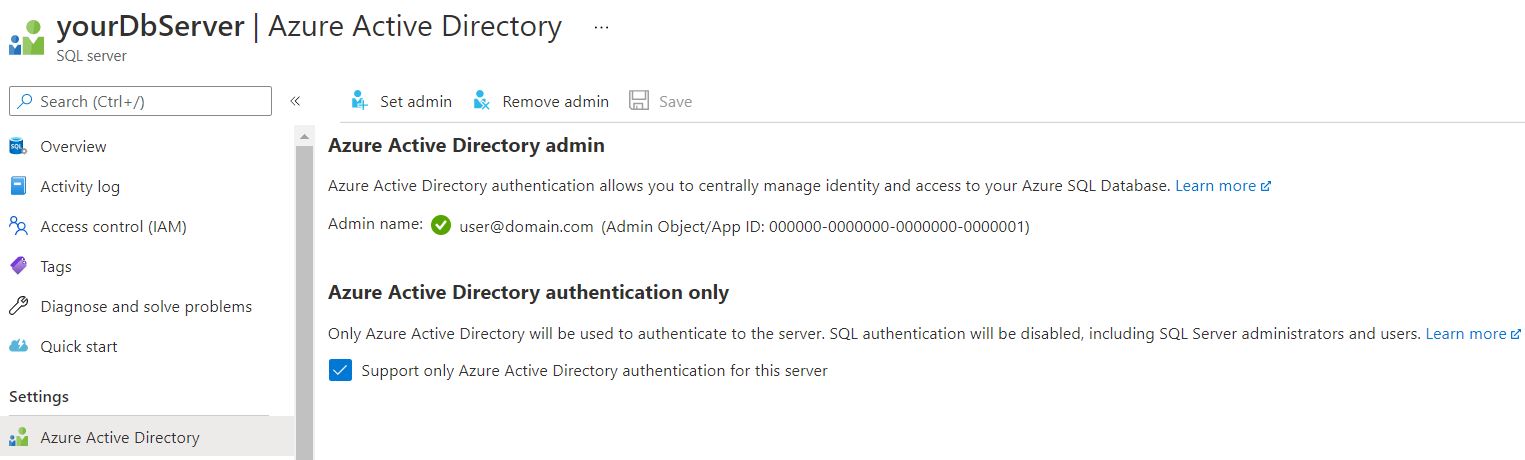Open the ellipsis more options menu

[x=601, y=28]
